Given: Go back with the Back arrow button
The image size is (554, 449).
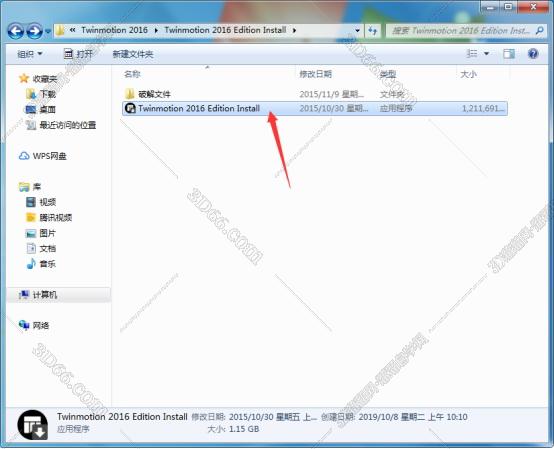Looking at the screenshot, I should pos(16,31).
